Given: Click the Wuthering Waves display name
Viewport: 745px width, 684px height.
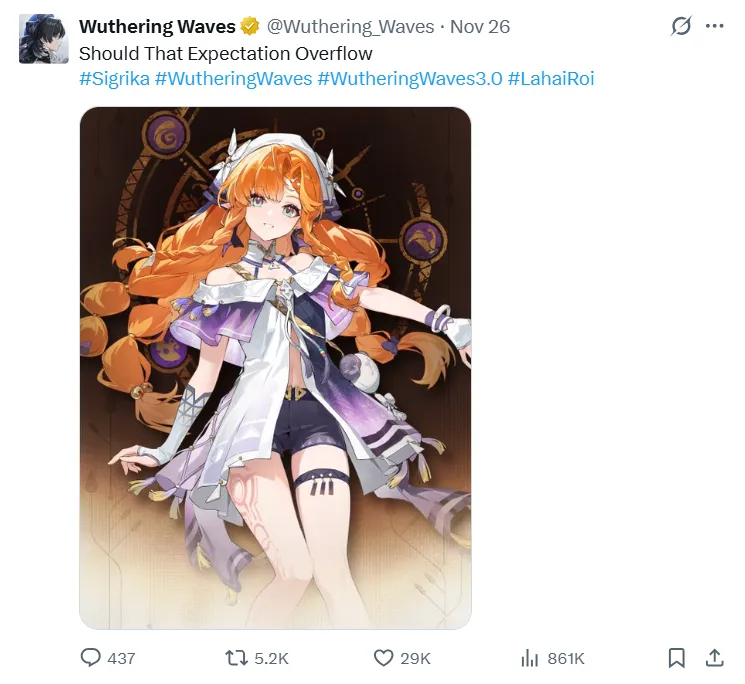Looking at the screenshot, I should point(157,27).
